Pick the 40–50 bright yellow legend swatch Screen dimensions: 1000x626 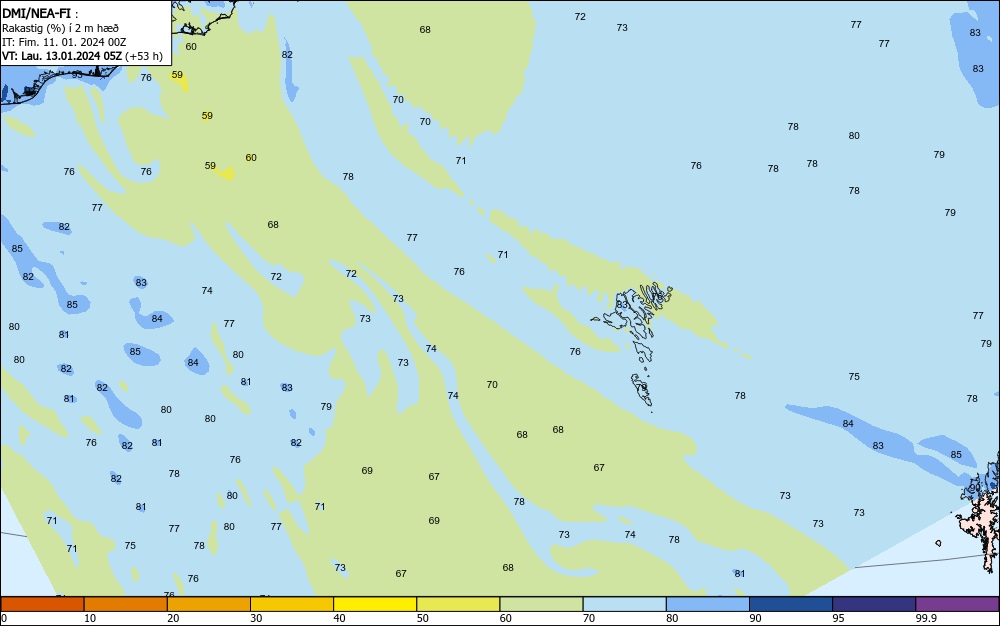tap(375, 604)
